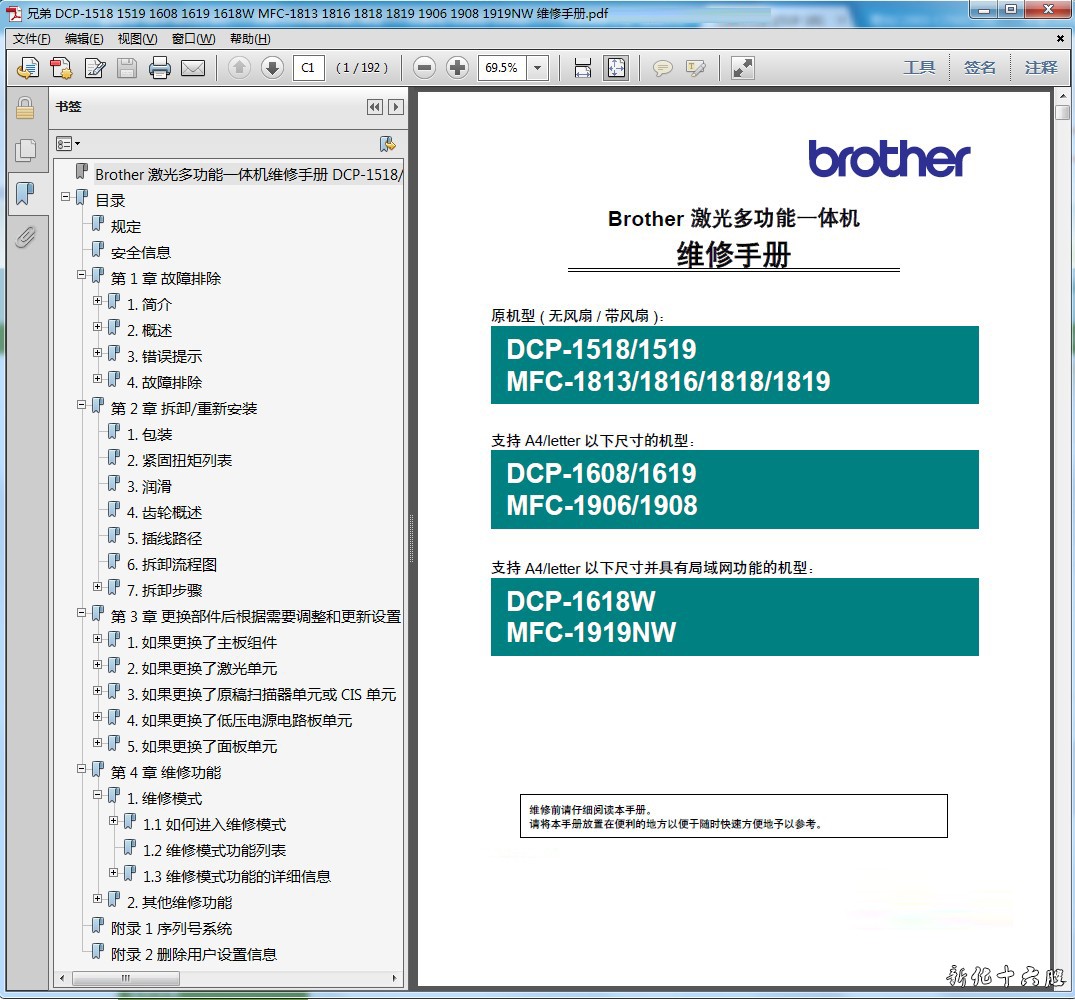The height and width of the screenshot is (1000, 1075).
Task: Toggle fit one full page view
Action: pyautogui.click(x=616, y=68)
